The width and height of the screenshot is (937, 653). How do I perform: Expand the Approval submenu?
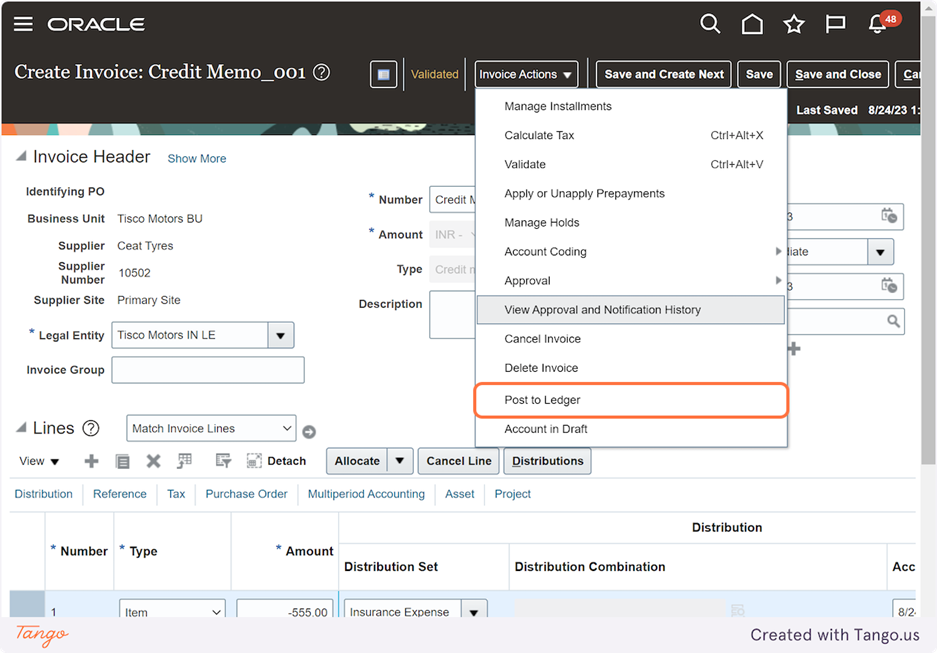tap(630, 281)
